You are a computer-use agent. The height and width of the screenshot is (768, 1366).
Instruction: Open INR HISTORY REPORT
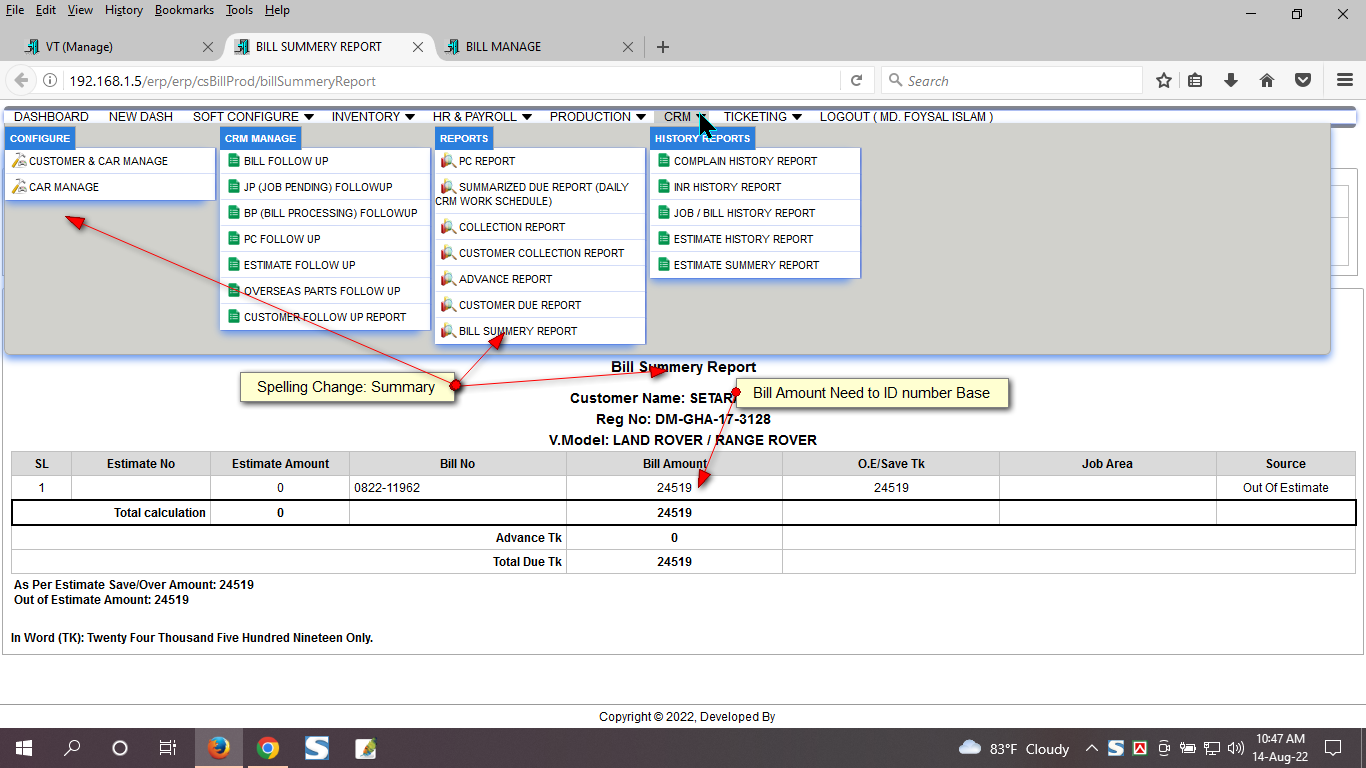pyautogui.click(x=755, y=187)
